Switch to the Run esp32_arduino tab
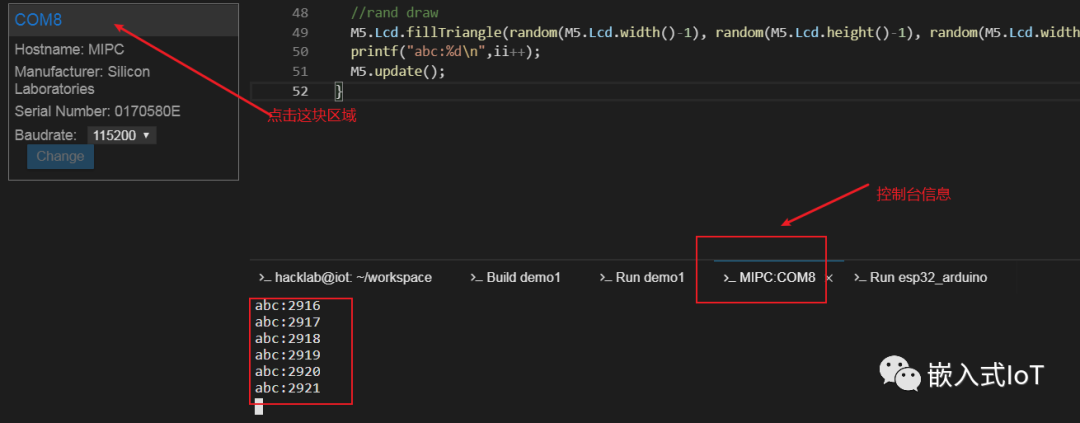This screenshot has width=1080, height=423. point(928,278)
